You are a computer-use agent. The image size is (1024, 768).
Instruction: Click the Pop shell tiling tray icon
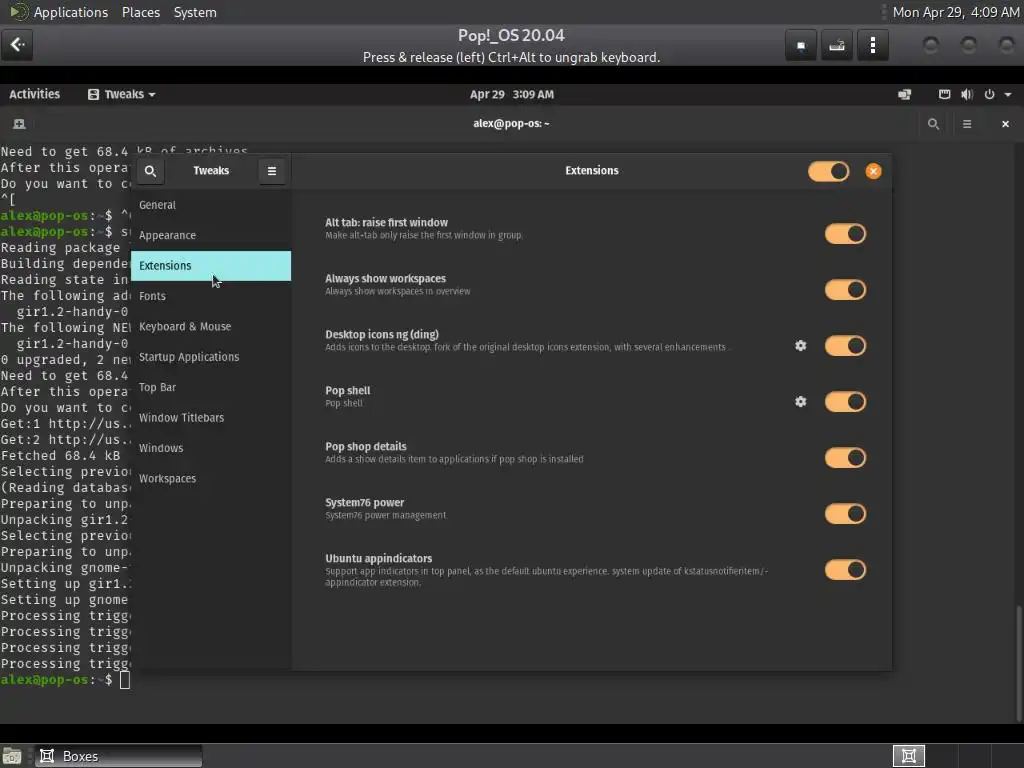click(x=904, y=95)
